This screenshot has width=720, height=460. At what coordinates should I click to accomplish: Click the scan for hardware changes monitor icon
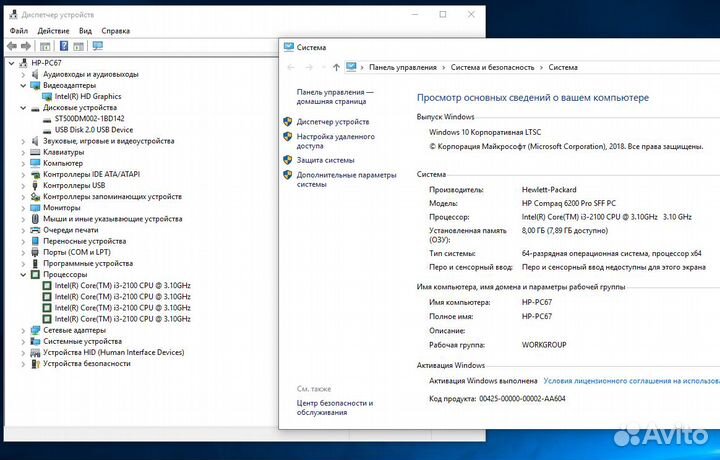point(97,46)
